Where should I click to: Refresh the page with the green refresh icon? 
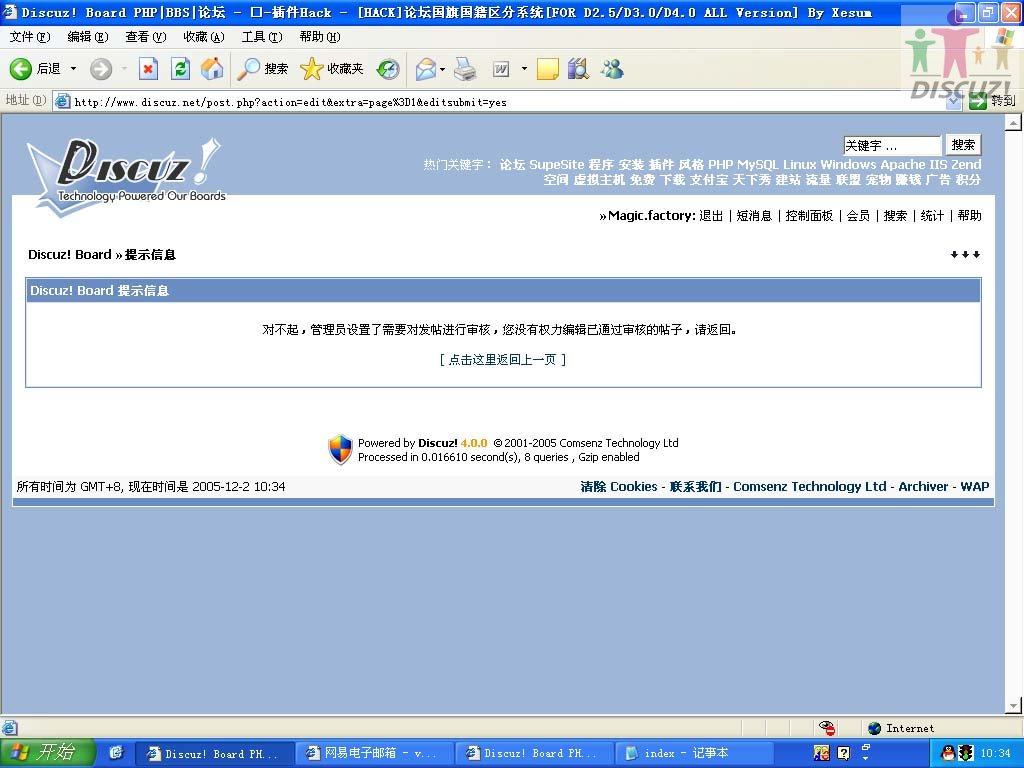coord(180,69)
